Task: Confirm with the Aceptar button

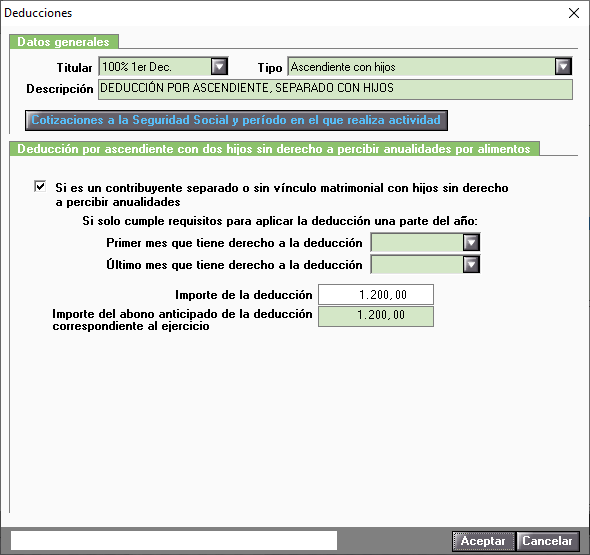Action: coord(483,541)
